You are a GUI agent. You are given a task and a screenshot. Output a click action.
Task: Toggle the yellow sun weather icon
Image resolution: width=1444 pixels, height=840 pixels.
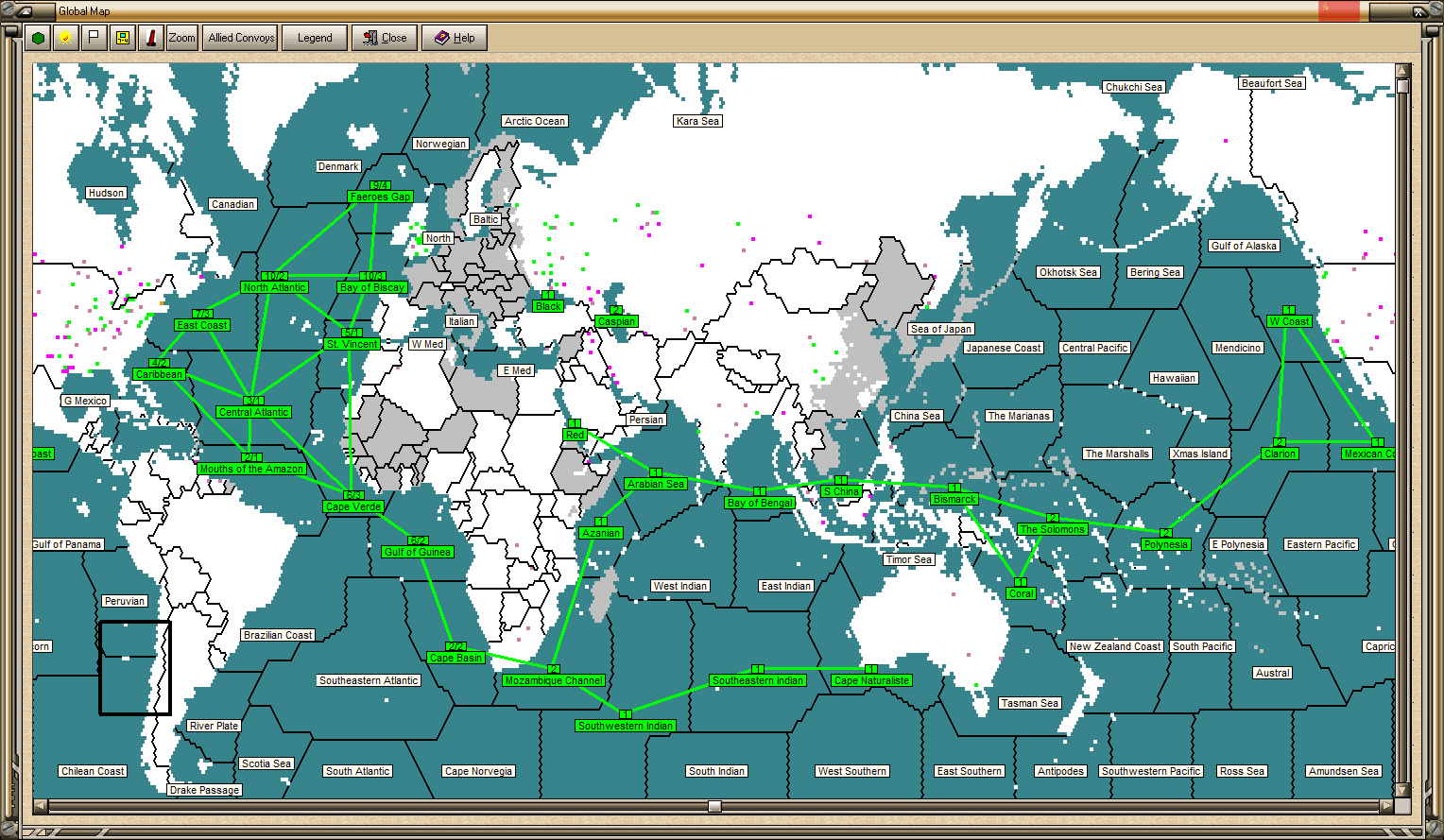[x=65, y=38]
